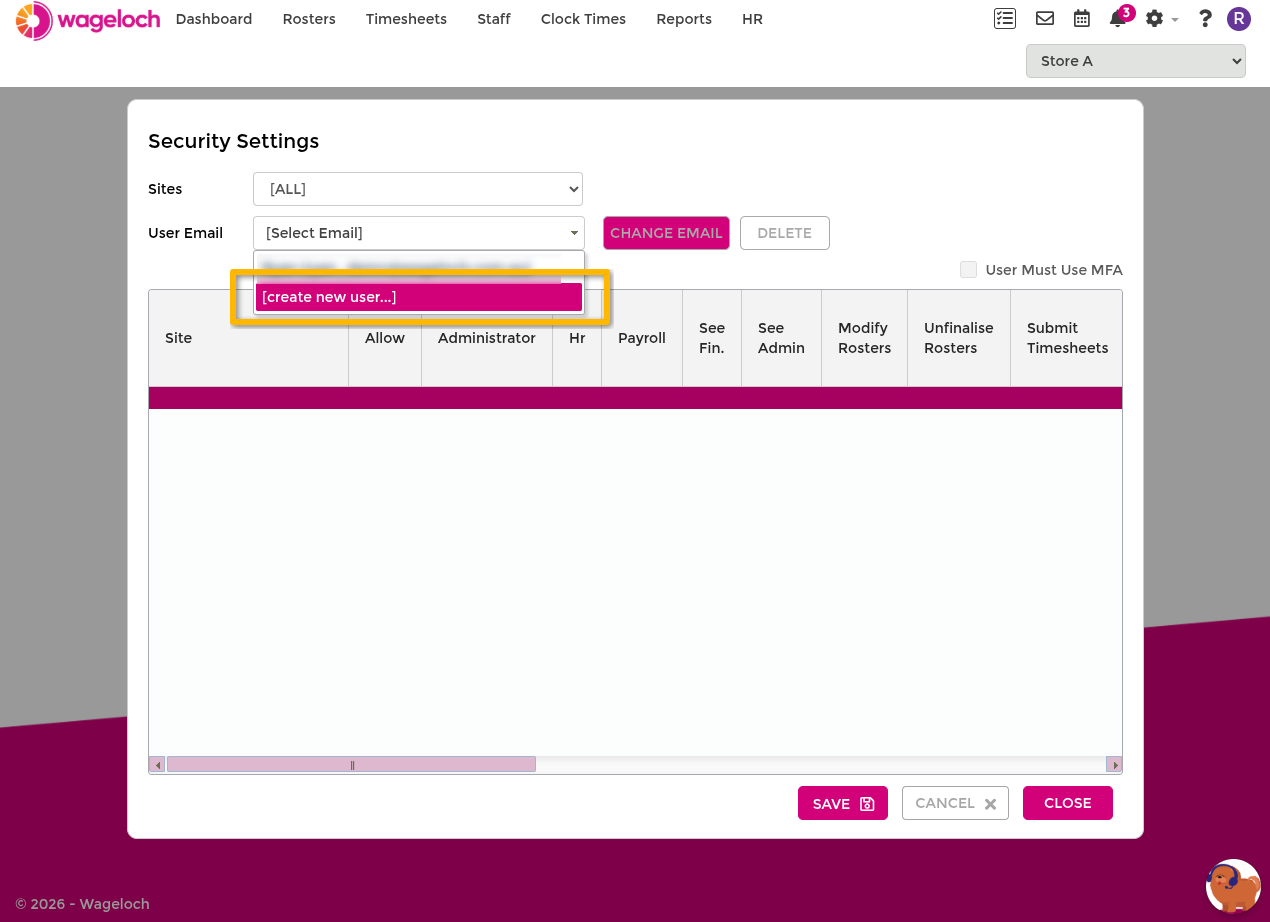Click the horizontal scrollbar thumb
Image resolution: width=1270 pixels, height=922 pixels.
351,765
